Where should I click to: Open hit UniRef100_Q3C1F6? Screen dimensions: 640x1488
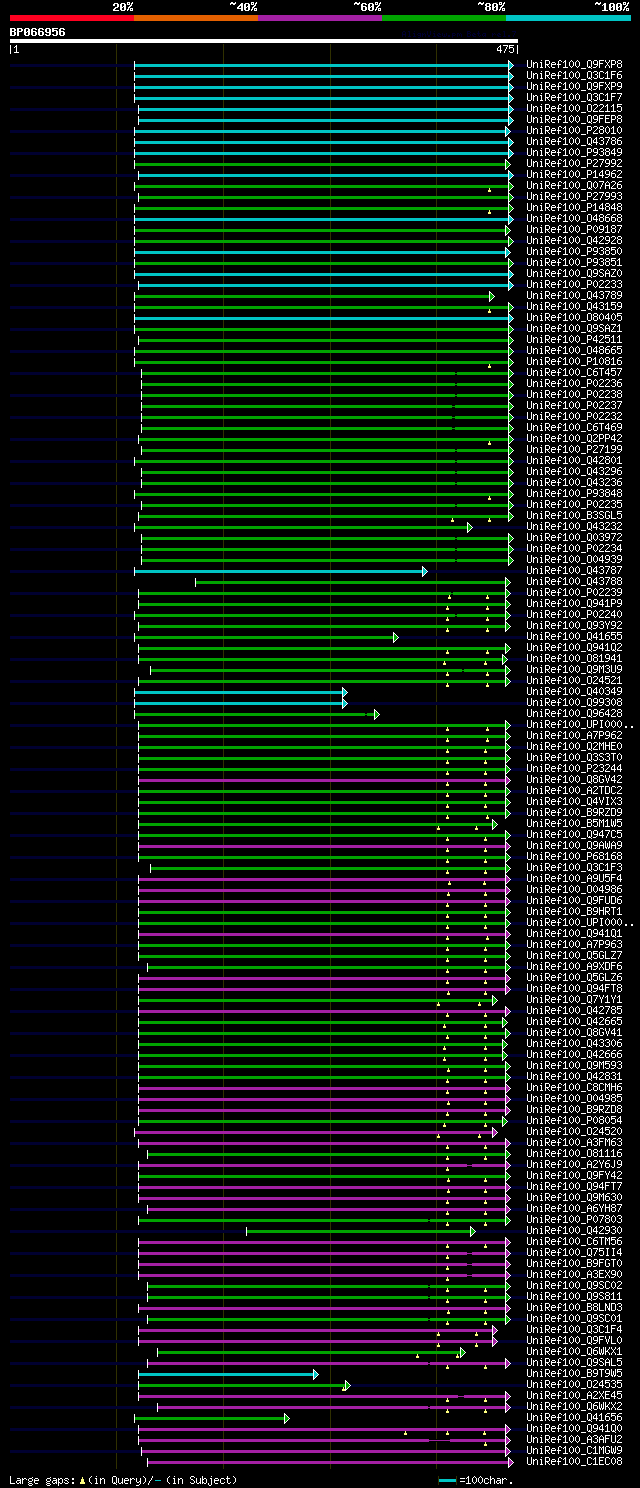pyautogui.click(x=574, y=76)
